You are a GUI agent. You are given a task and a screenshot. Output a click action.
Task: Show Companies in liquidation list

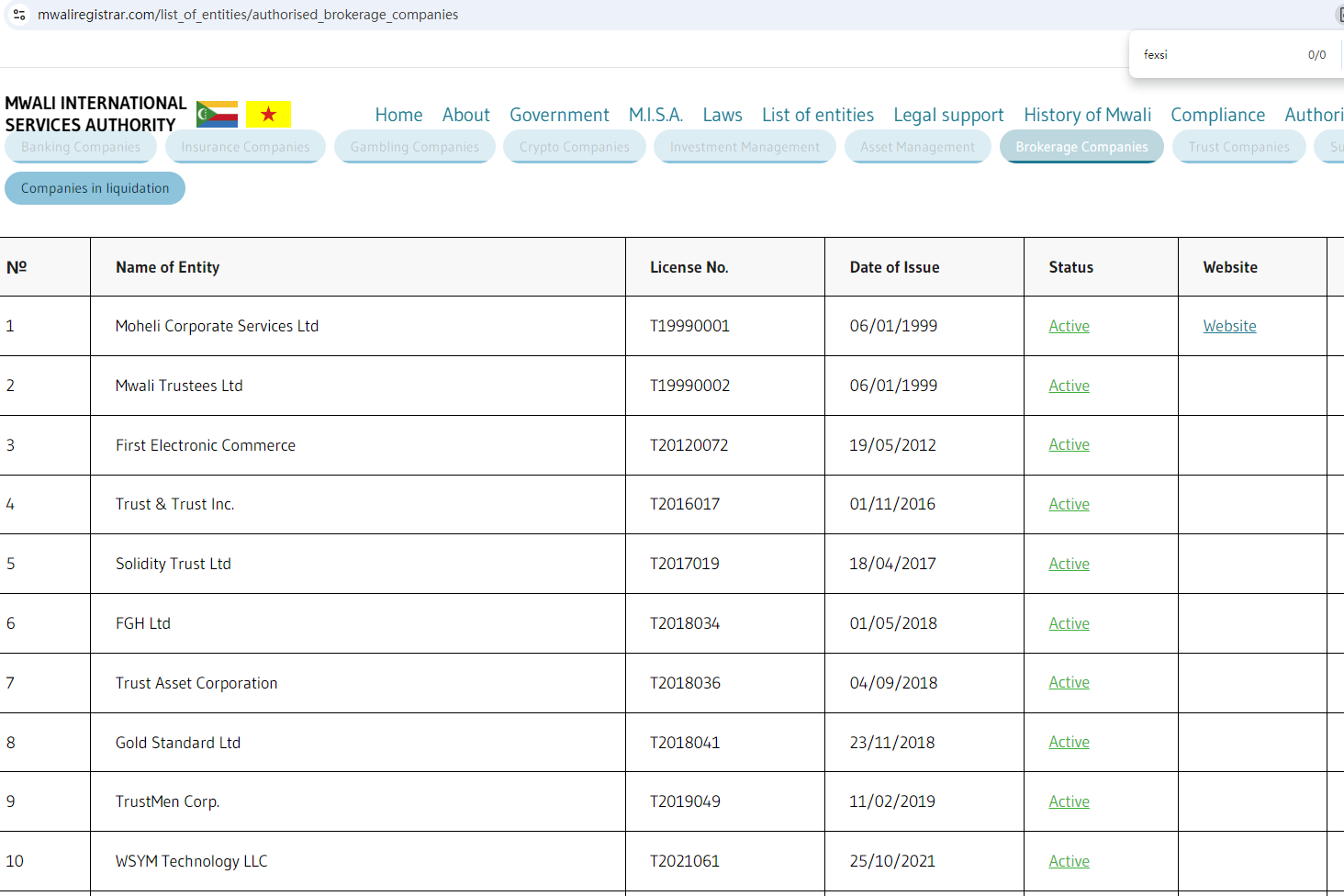point(95,188)
